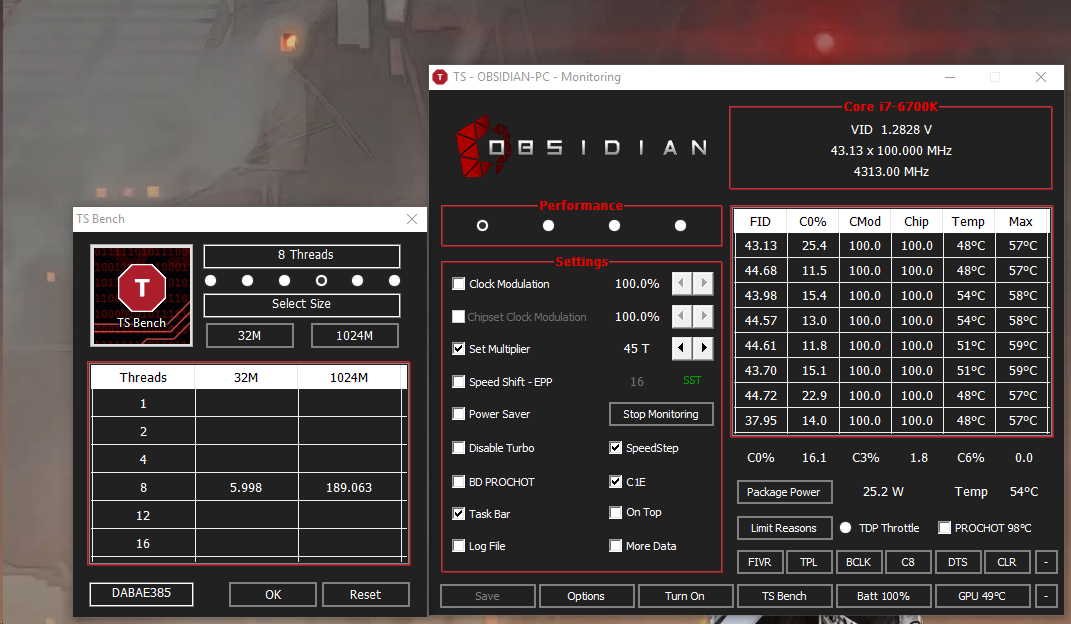Select fourth thread count radio in TS Bench
Image resolution: width=1071 pixels, height=624 pixels.
(321, 281)
